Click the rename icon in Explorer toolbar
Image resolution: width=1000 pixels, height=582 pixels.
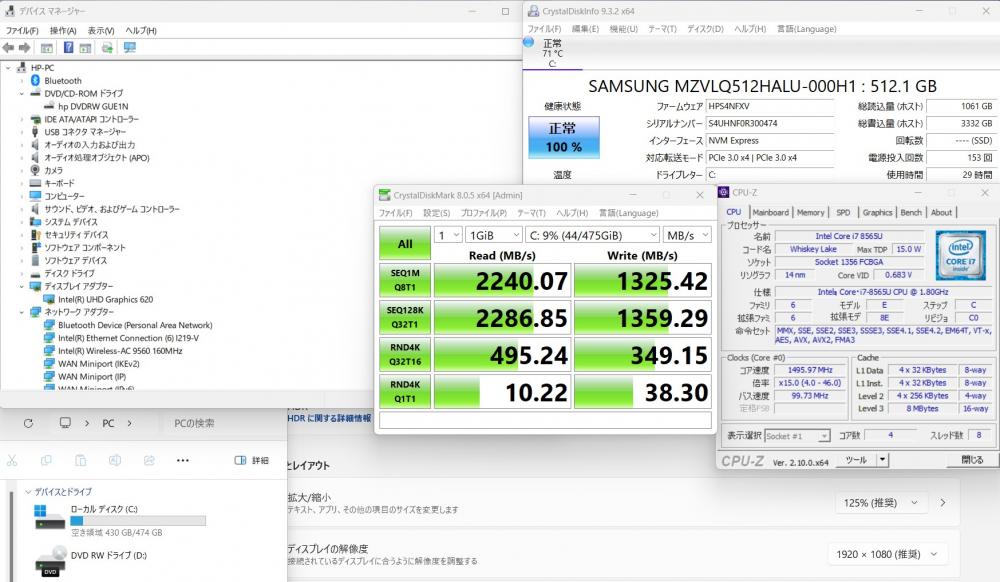click(x=115, y=460)
